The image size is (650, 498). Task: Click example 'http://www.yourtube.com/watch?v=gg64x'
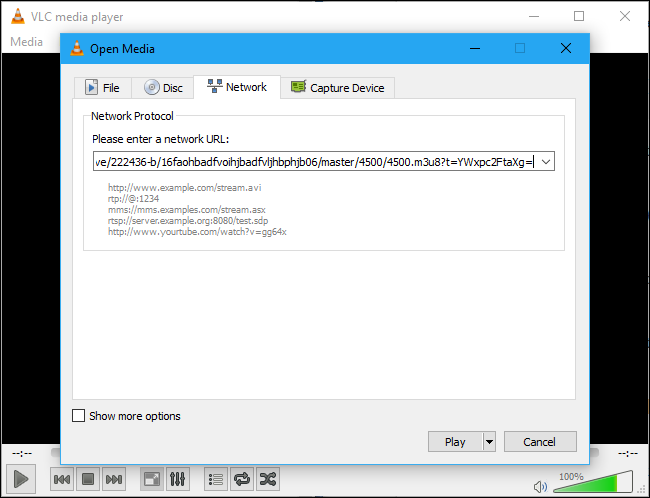(x=197, y=231)
